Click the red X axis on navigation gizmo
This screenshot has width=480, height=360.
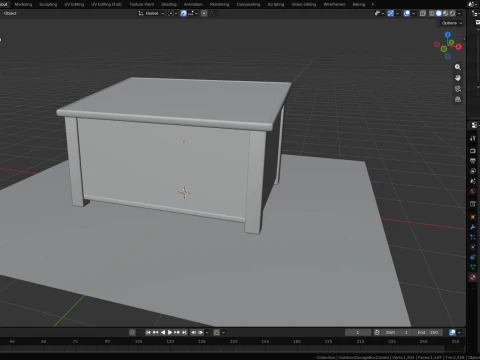point(459,47)
